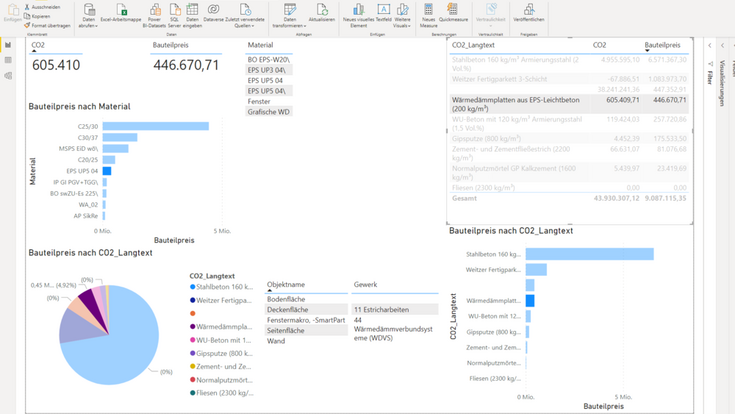The width and height of the screenshot is (735, 414).
Task: Click the Veröffentlichen publish icon
Action: [529, 9]
